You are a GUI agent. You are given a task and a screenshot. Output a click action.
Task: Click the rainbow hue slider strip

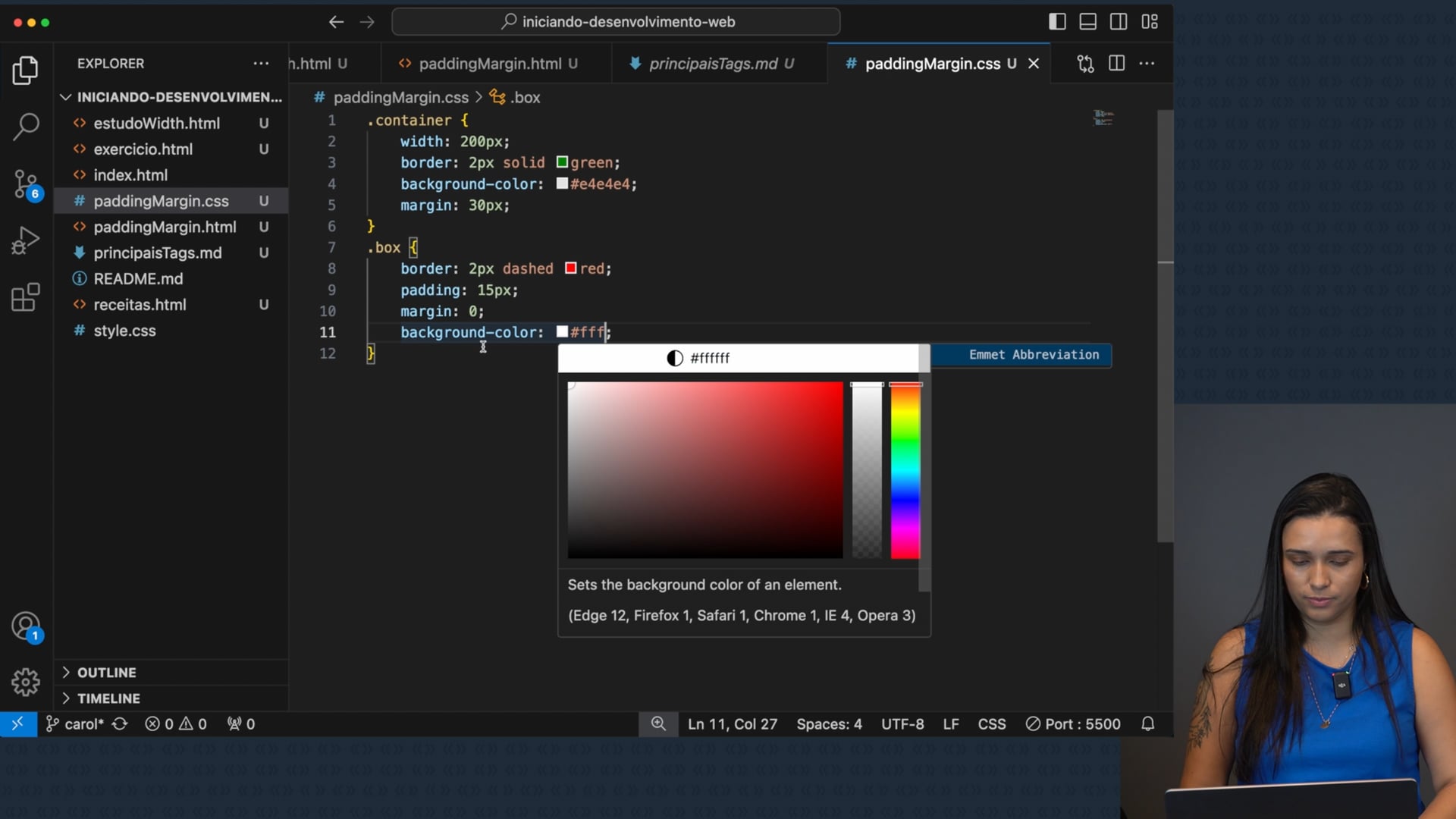(x=905, y=470)
